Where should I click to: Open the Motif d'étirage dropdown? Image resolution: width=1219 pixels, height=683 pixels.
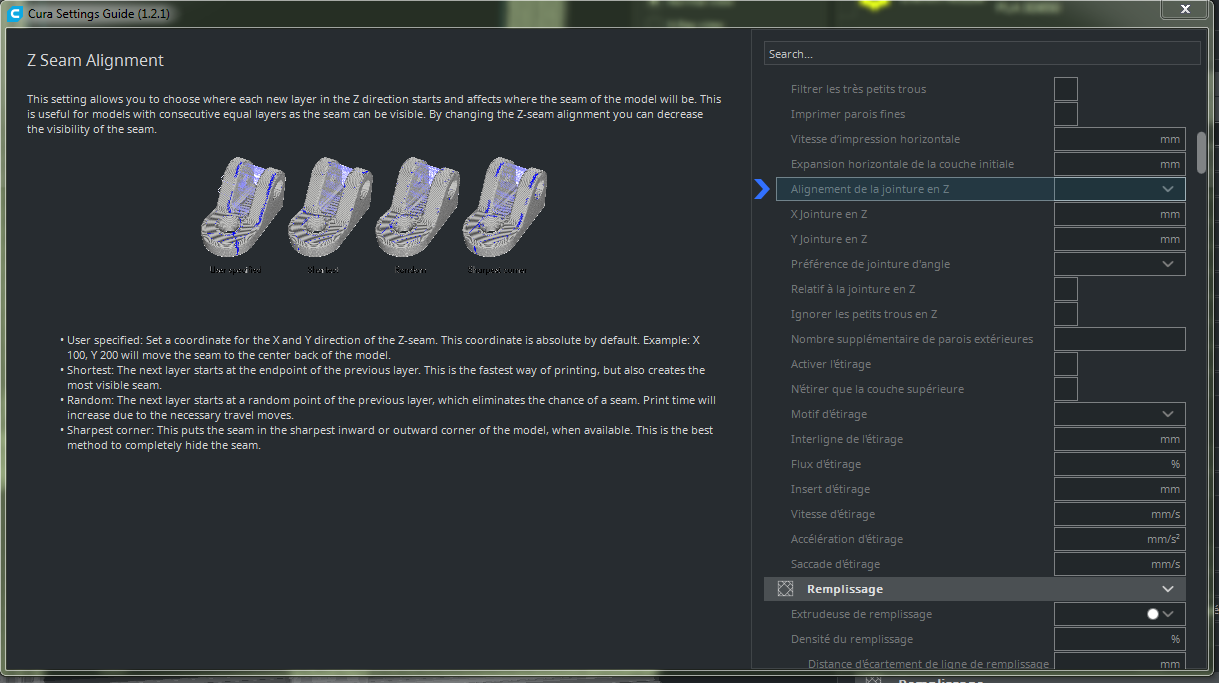(x=1120, y=414)
